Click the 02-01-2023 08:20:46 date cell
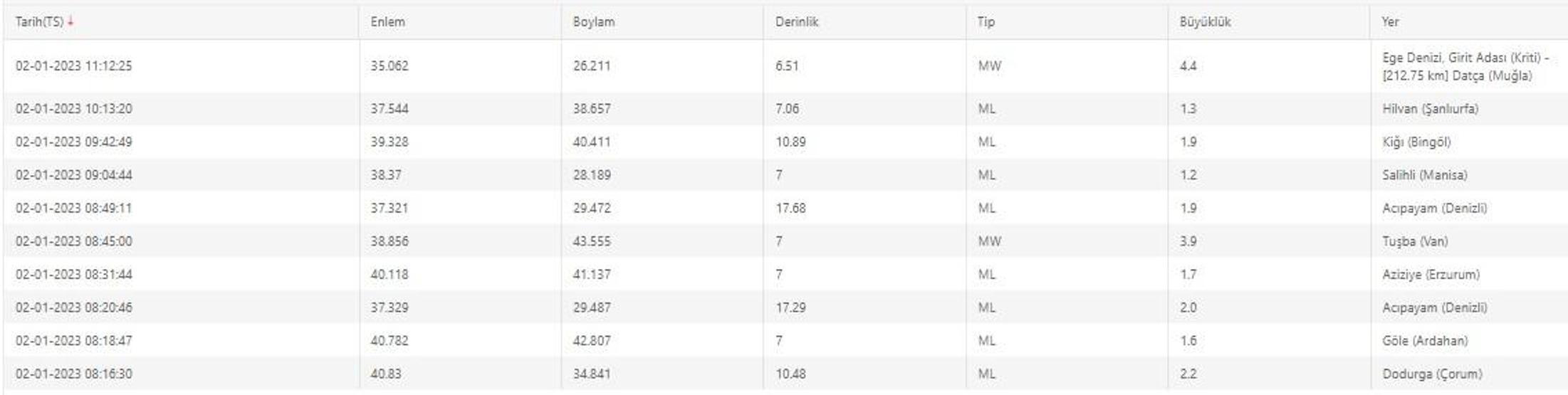The image size is (1568, 395). (x=181, y=307)
